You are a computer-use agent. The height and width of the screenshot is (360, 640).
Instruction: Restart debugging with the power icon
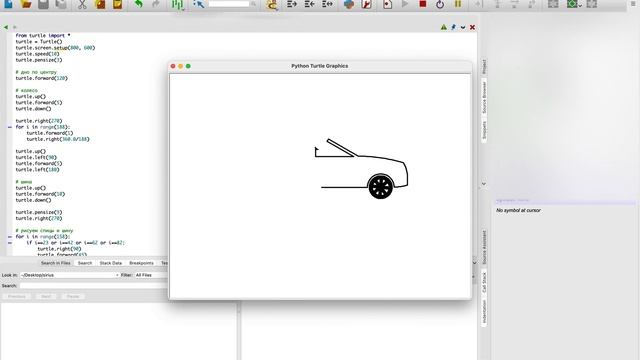(440, 4)
